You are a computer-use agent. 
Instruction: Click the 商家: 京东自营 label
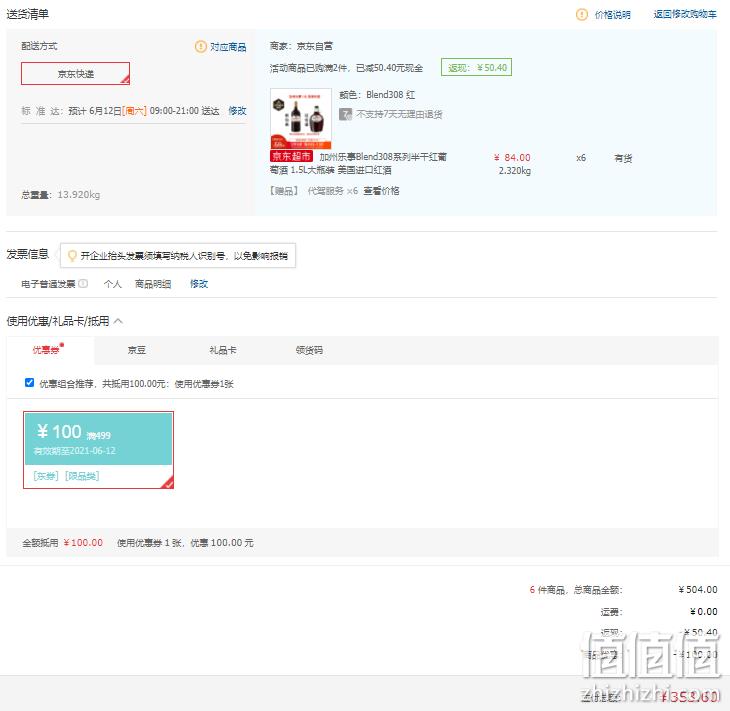(301, 46)
